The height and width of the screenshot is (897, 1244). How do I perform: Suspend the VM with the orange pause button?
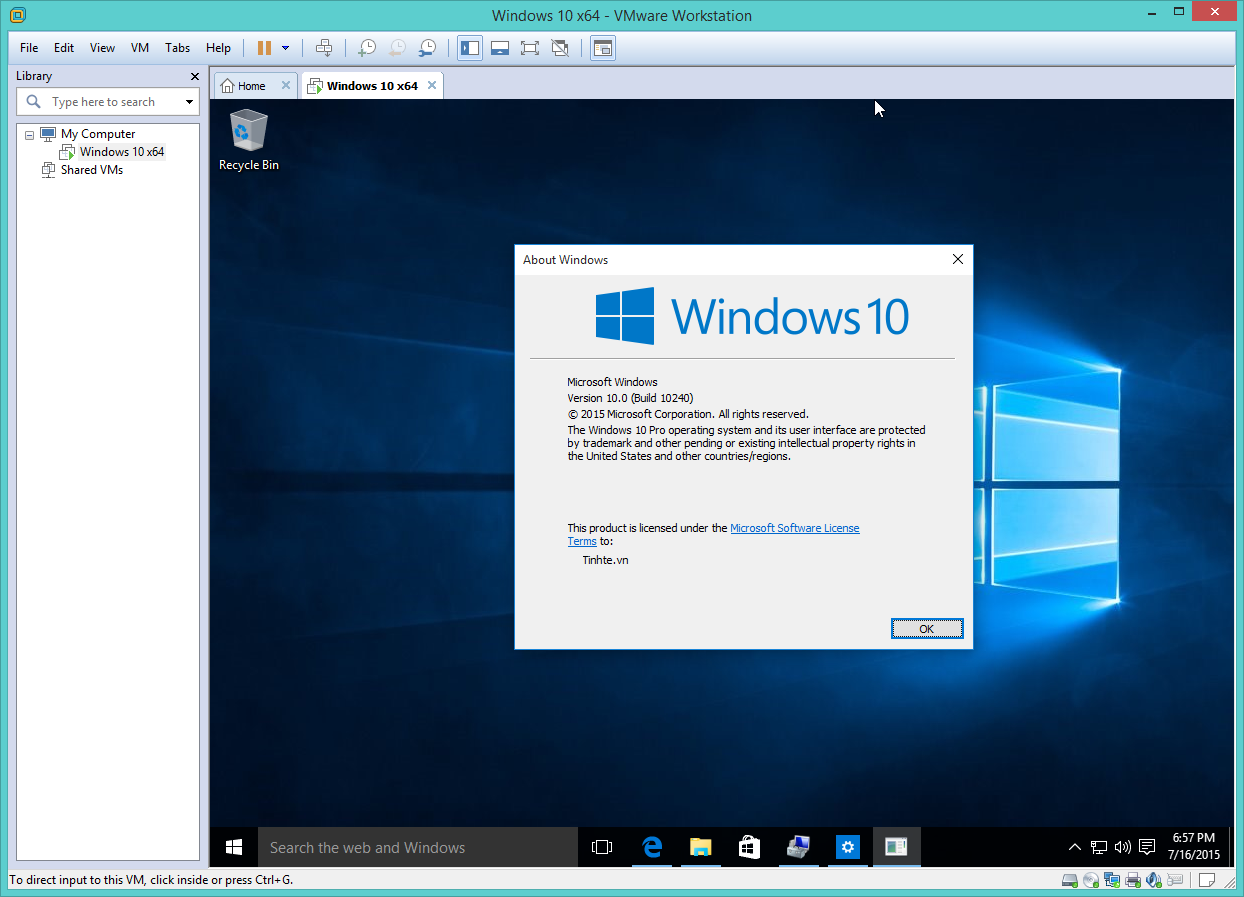pyautogui.click(x=264, y=48)
